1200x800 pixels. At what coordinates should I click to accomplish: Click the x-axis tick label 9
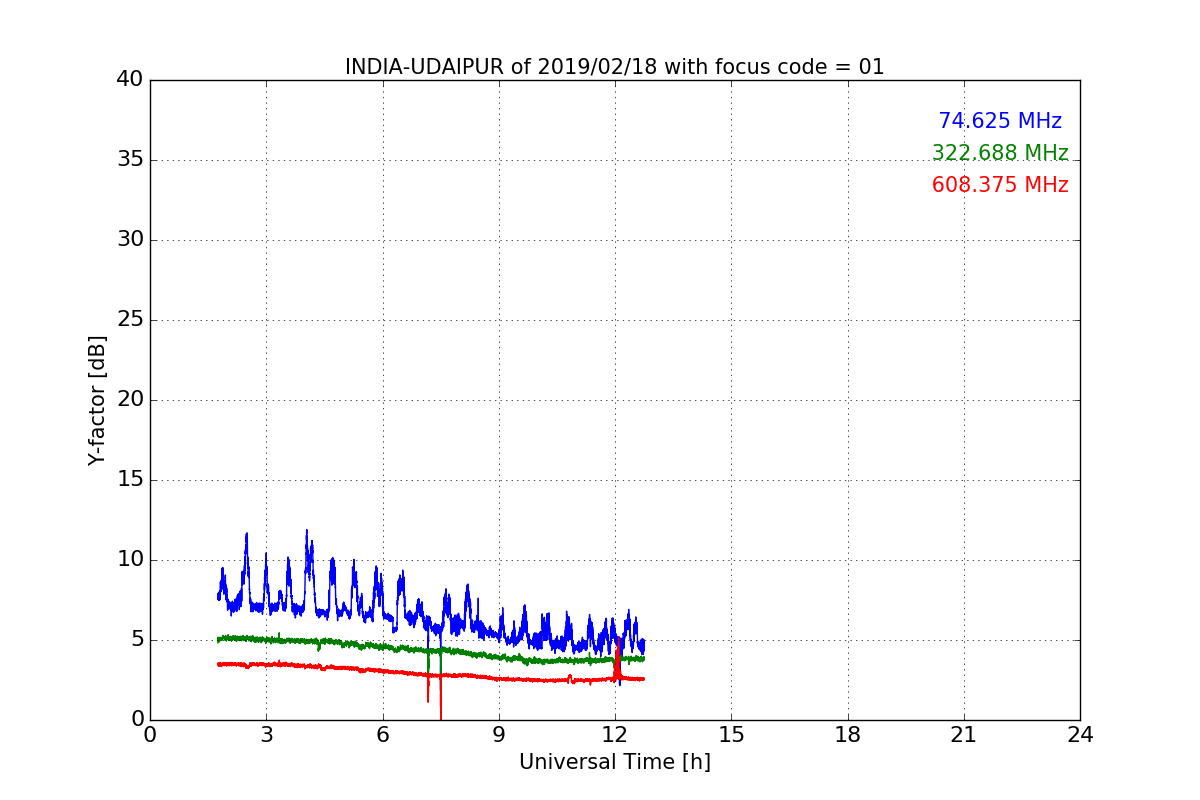499,735
